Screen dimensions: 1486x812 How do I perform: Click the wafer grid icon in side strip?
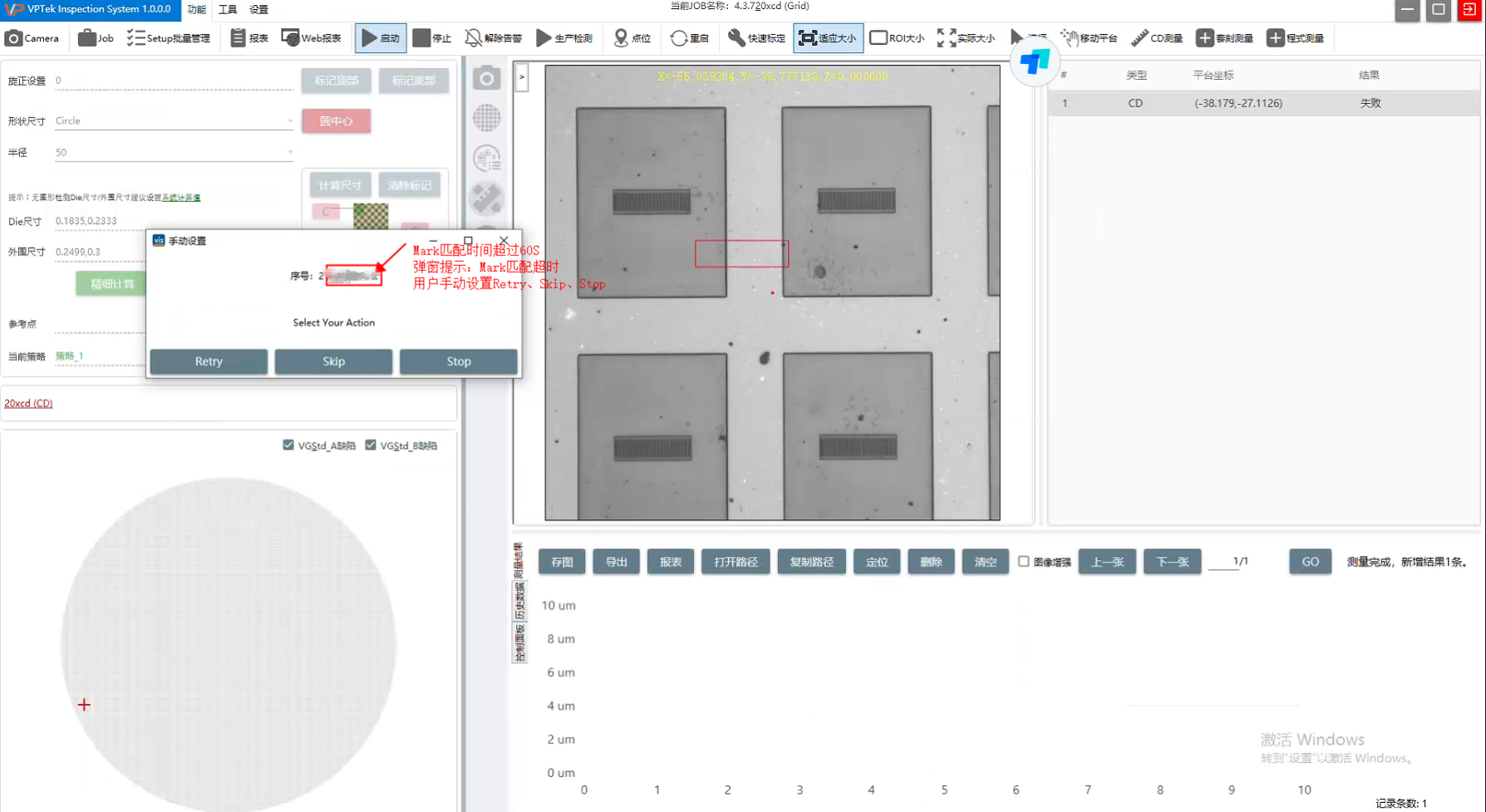click(487, 118)
